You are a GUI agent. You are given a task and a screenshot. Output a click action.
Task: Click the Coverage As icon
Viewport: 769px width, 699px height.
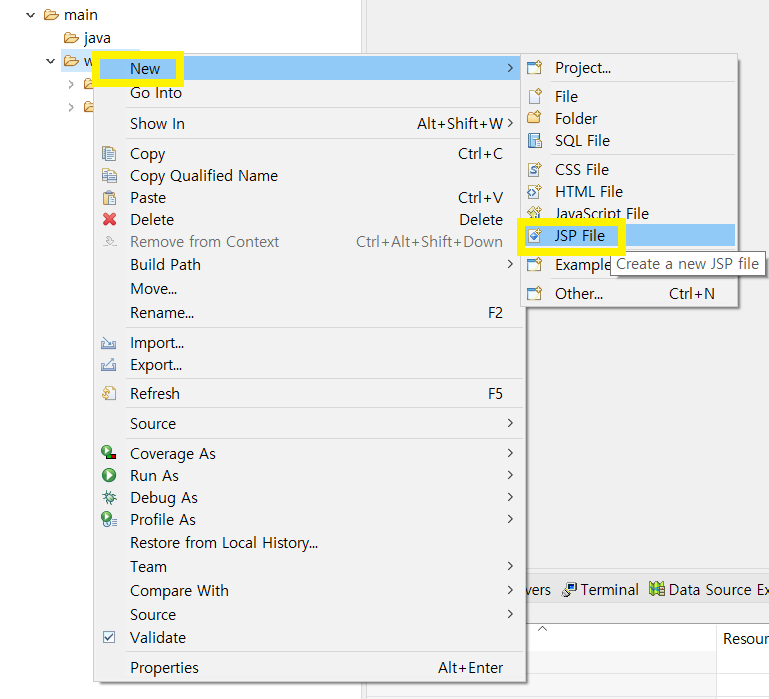tap(108, 452)
